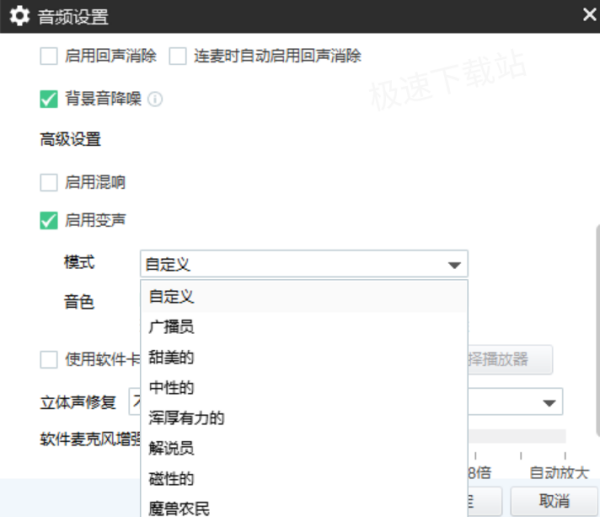Select 广播员 voice mode
Viewport: 600px width, 517px height.
pos(304,327)
